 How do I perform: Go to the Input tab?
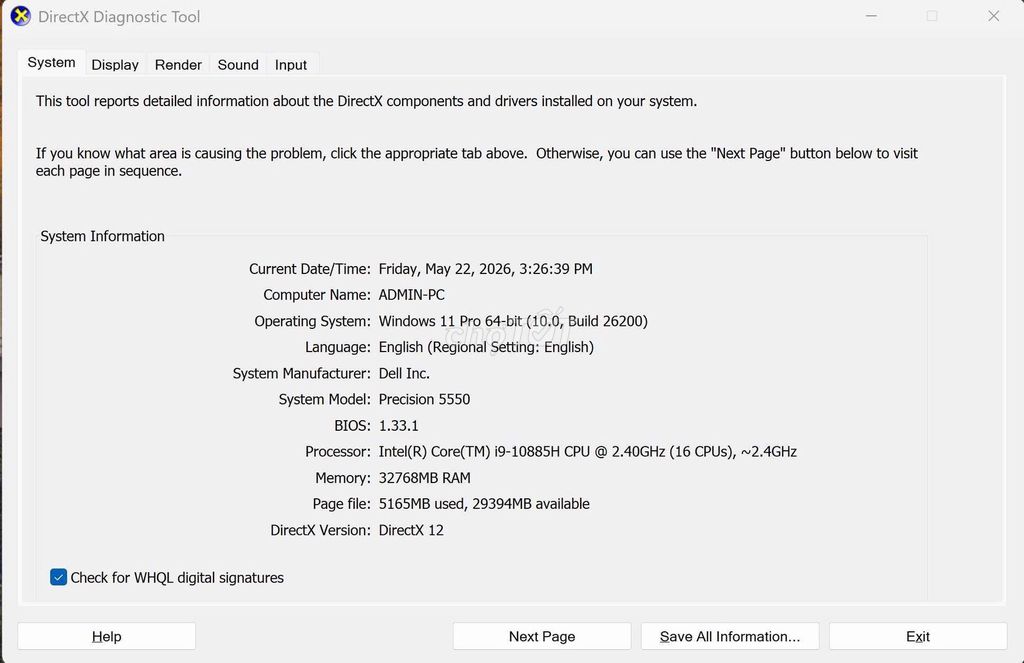tap(291, 65)
